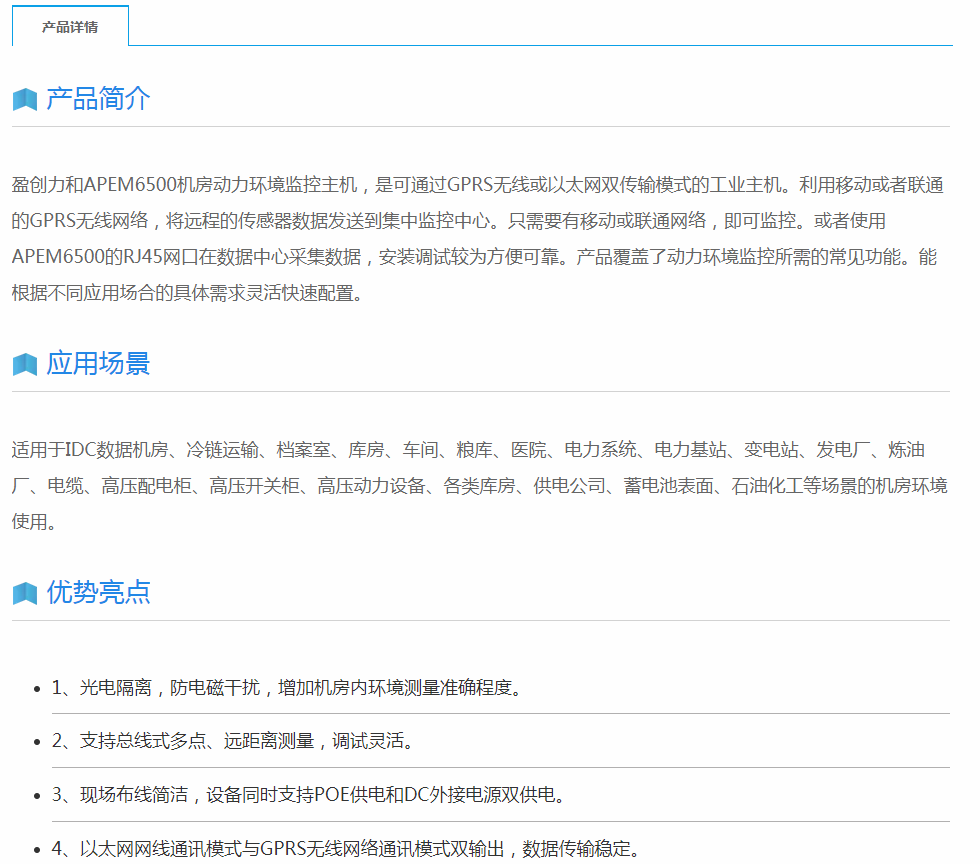Click list item about GPRS无线网络通讯模式双输出

click(x=346, y=850)
